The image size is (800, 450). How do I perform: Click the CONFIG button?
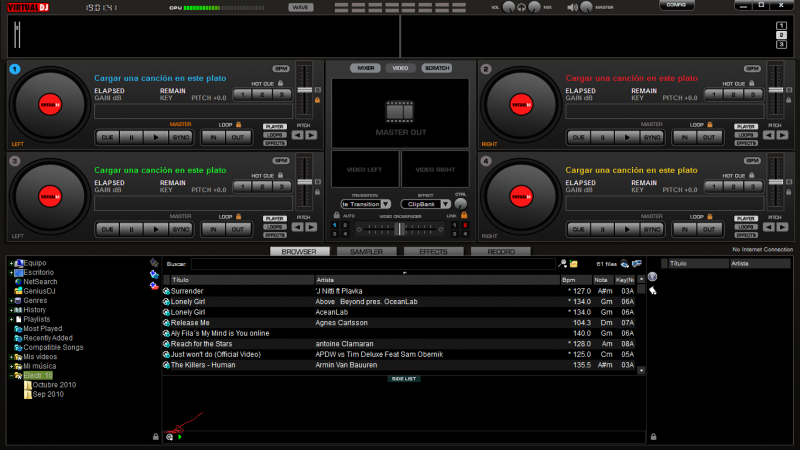point(675,5)
